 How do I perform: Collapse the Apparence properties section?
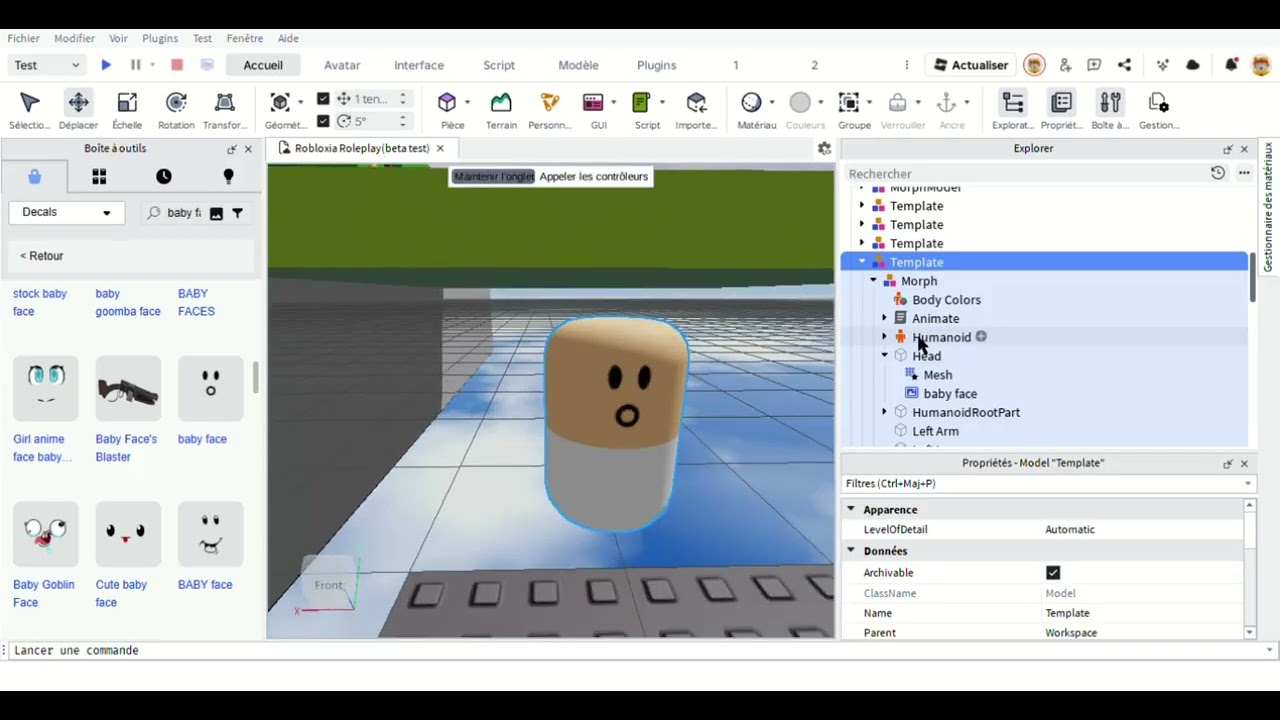coord(851,510)
